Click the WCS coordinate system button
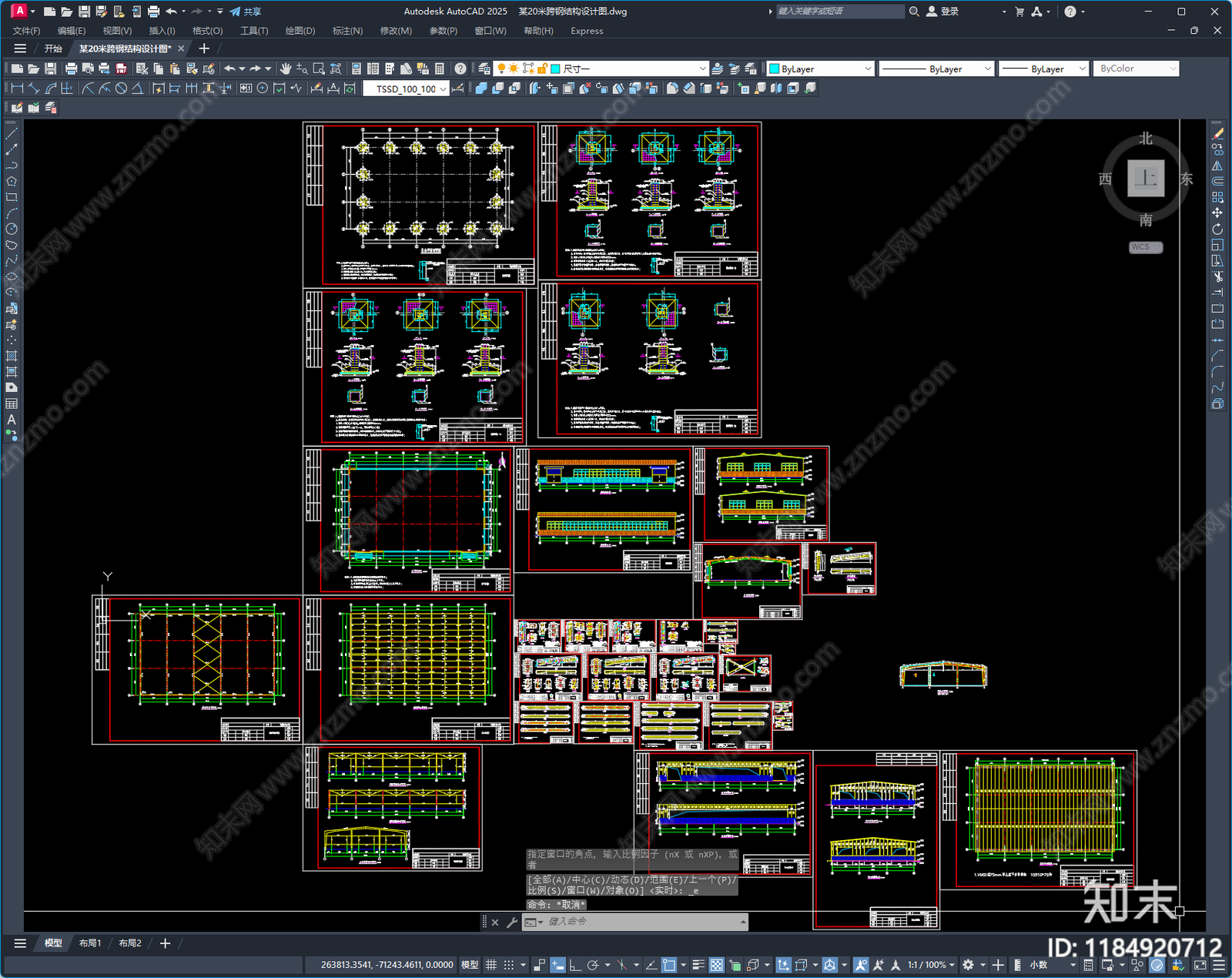This screenshot has width=1232, height=978. click(x=1146, y=247)
